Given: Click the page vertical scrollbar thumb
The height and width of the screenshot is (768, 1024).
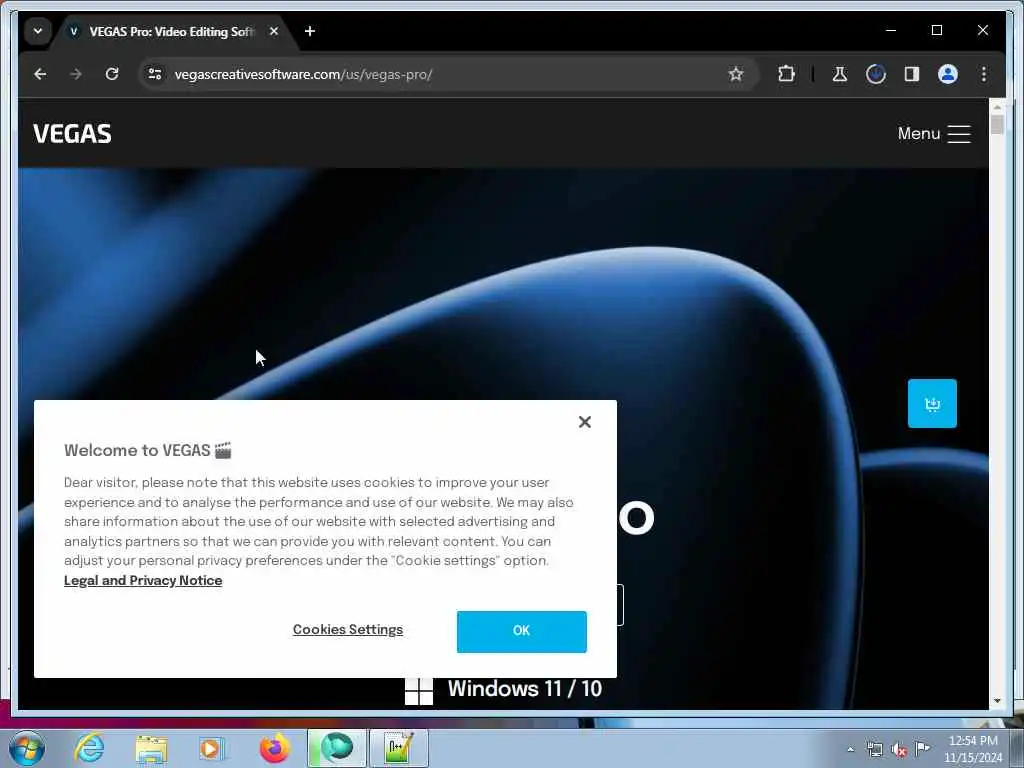Looking at the screenshot, I should point(997,124).
